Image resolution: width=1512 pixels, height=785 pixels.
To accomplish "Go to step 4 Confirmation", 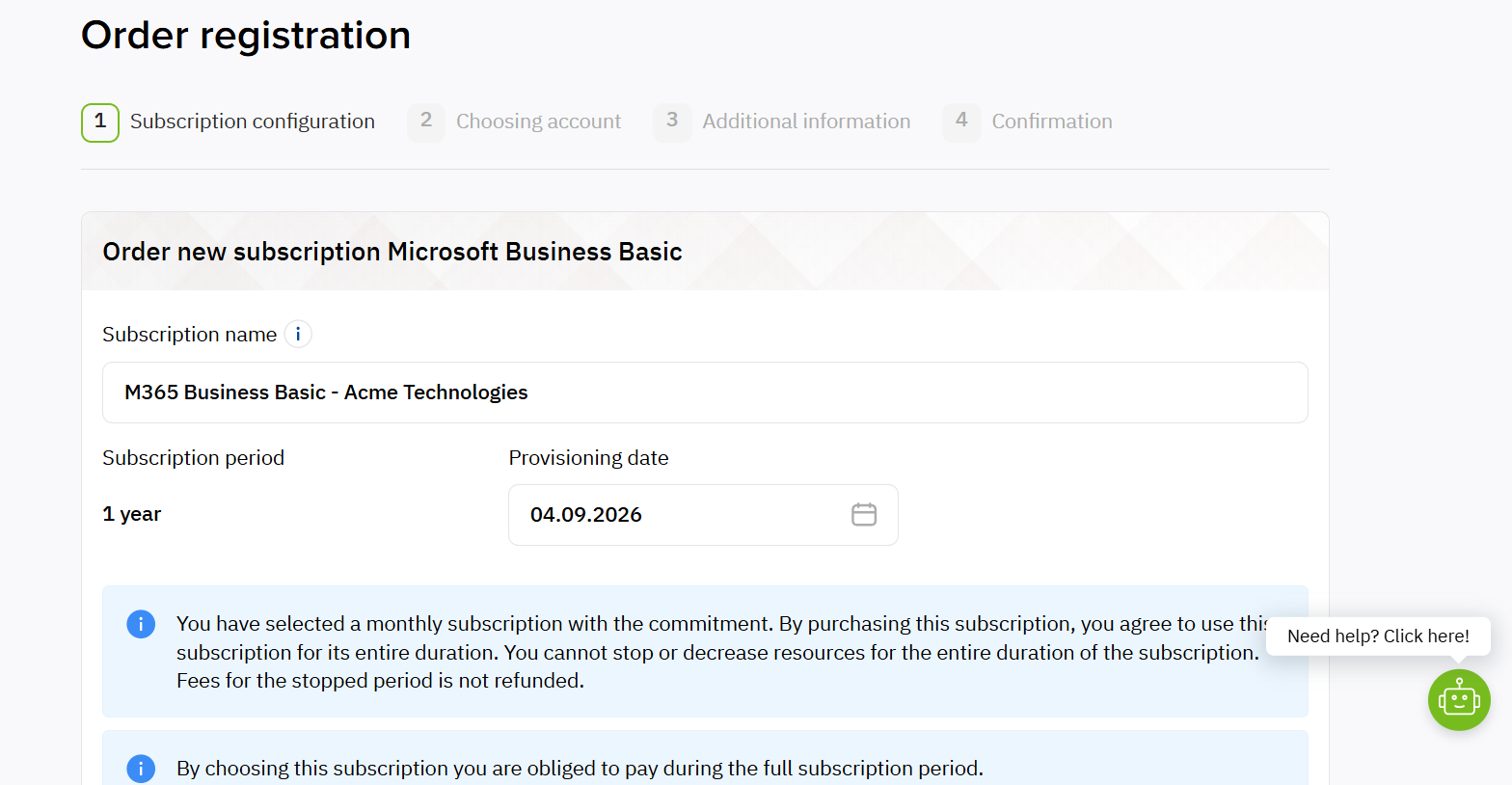I will click(x=1028, y=122).
